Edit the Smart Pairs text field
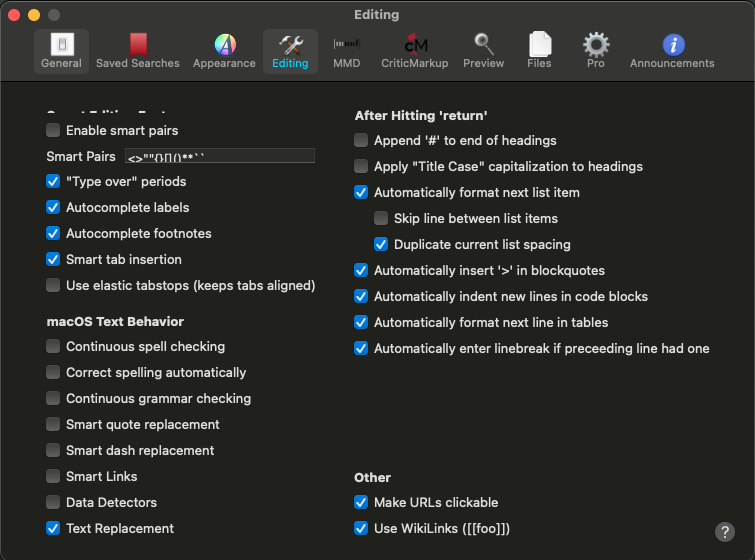The height and width of the screenshot is (560, 755). 220,156
